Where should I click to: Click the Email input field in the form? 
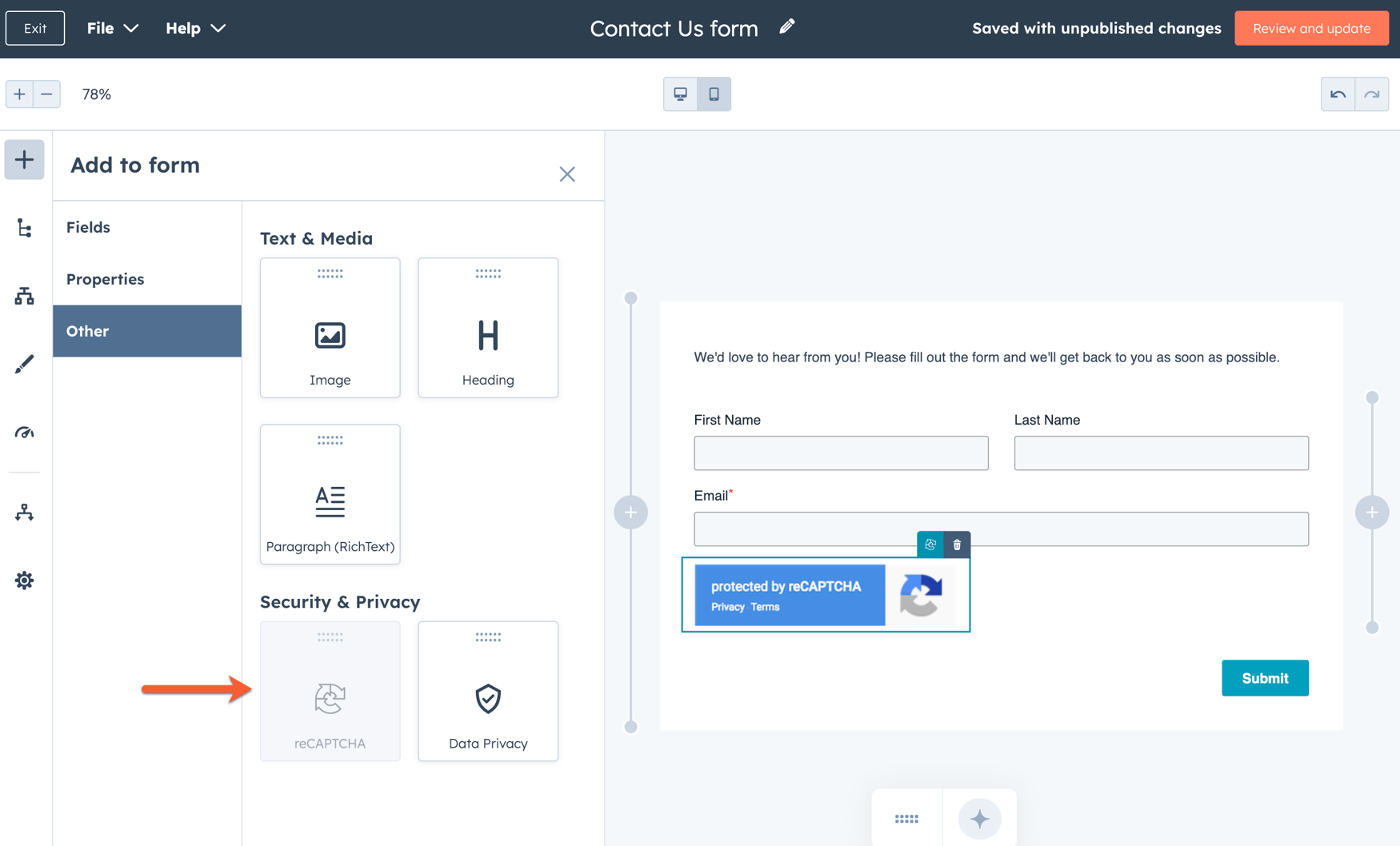(1000, 529)
